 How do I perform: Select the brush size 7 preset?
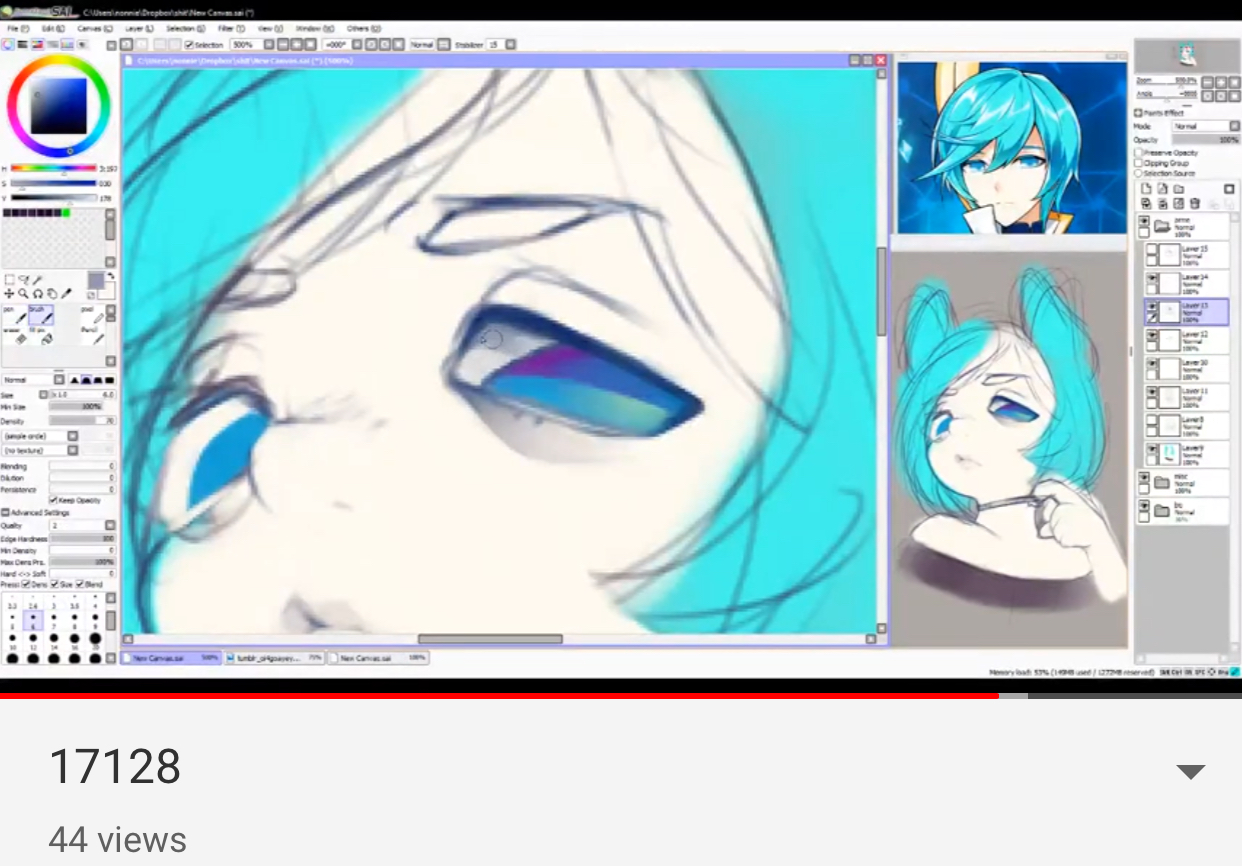54,621
